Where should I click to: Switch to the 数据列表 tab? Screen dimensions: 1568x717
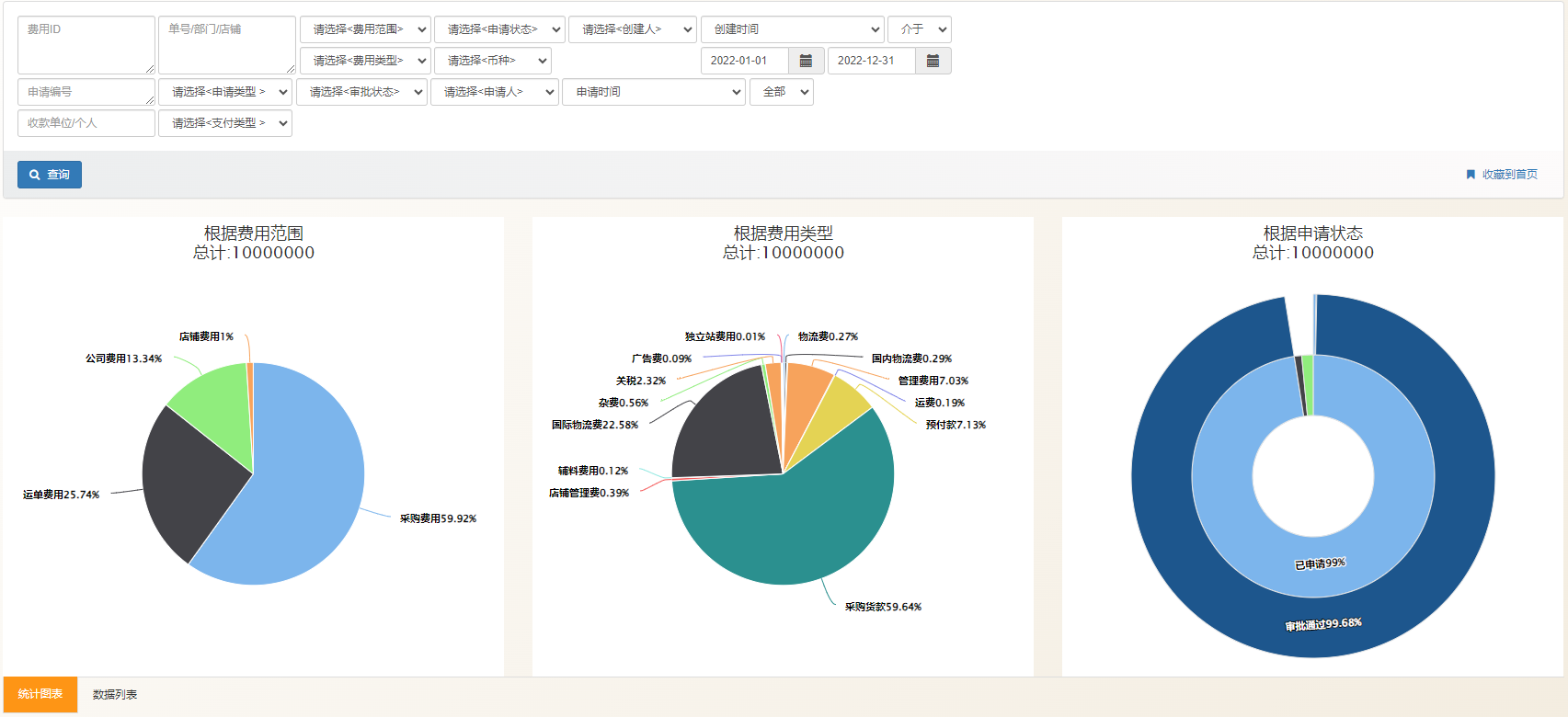(x=115, y=695)
